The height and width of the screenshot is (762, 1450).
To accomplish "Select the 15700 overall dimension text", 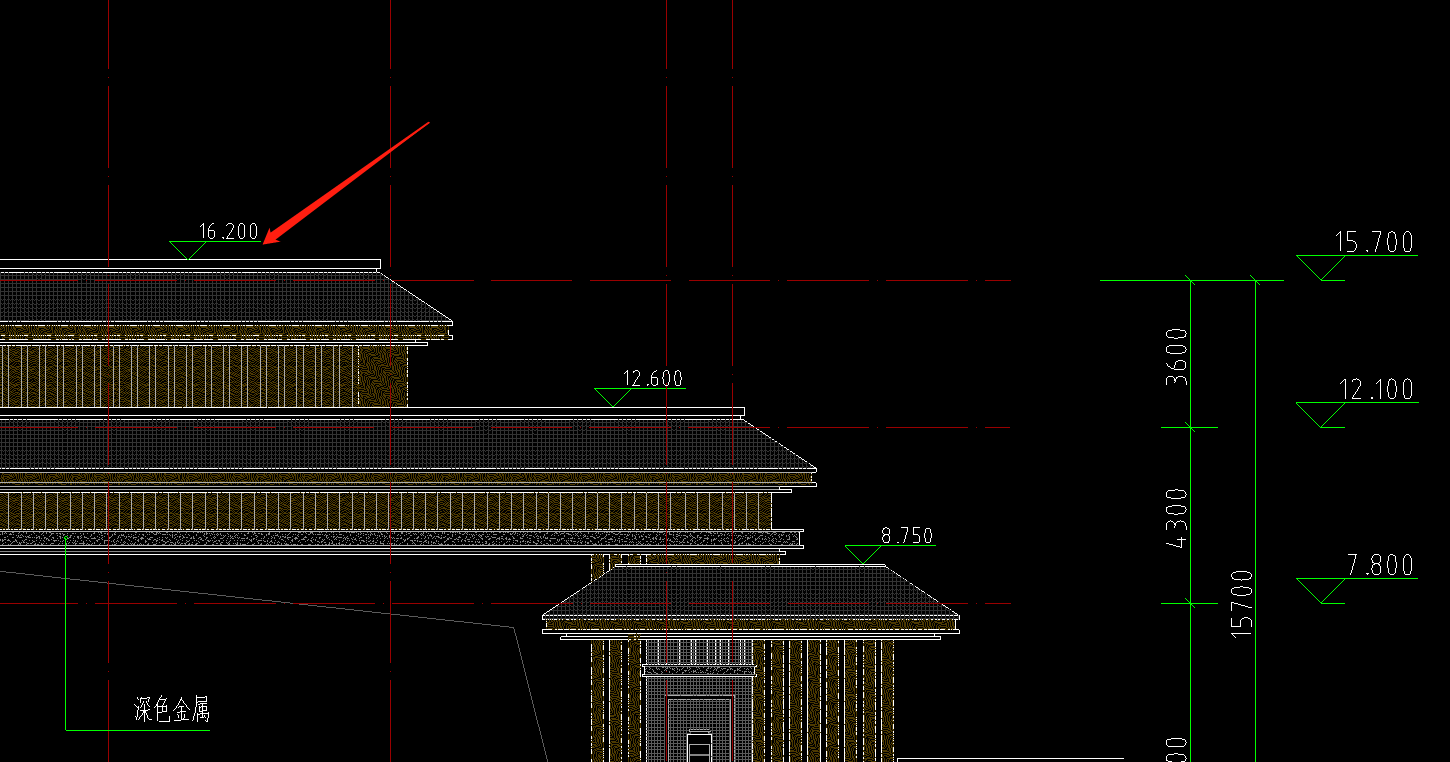I will pos(1242,603).
